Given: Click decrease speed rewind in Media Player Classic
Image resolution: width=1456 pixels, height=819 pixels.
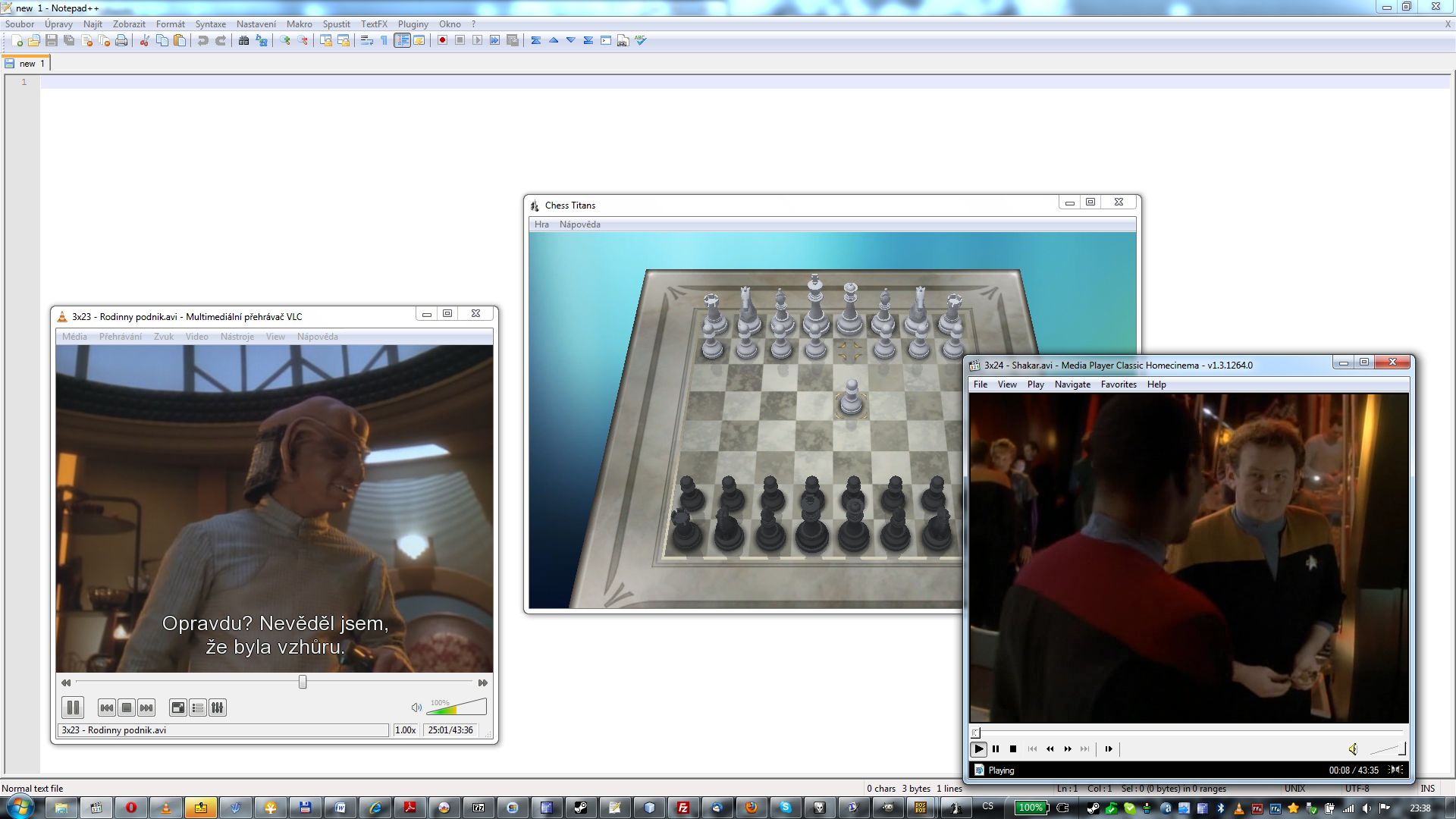Looking at the screenshot, I should pyautogui.click(x=1050, y=748).
